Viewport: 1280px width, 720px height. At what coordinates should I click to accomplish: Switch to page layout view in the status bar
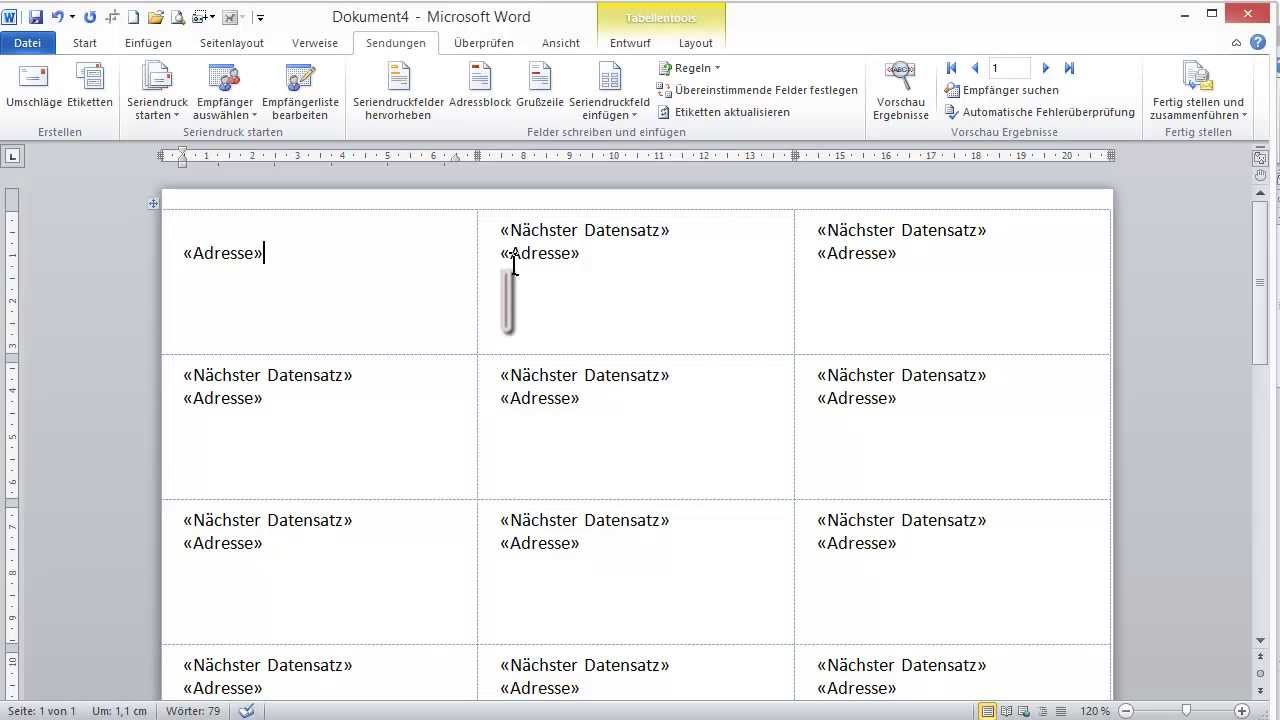985,711
